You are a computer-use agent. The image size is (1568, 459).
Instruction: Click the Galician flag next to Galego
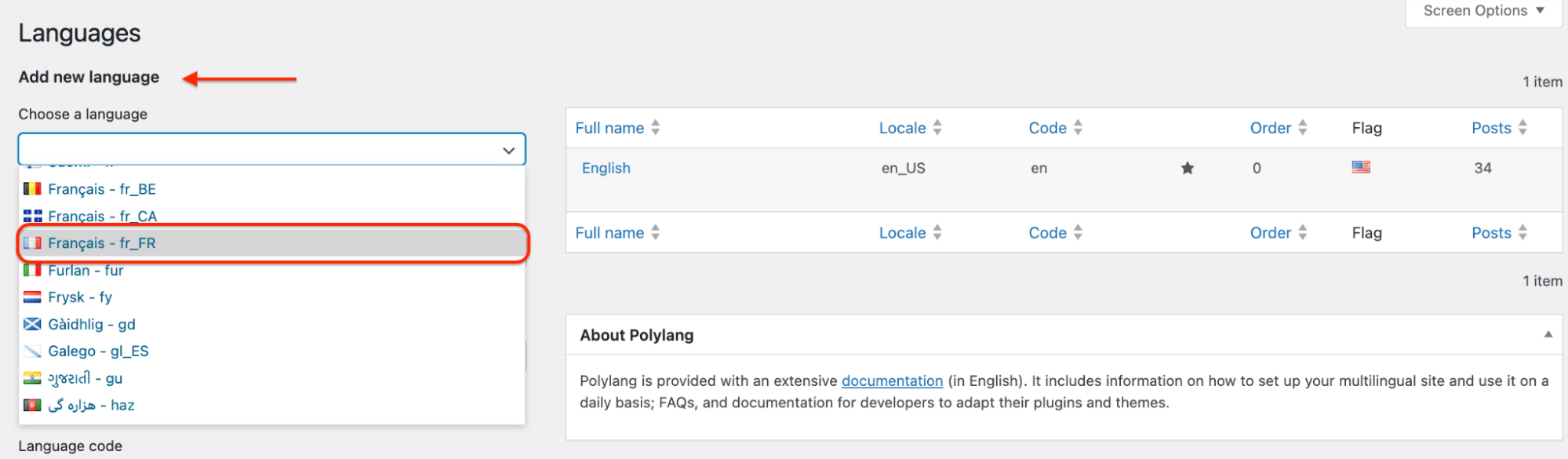click(x=32, y=351)
